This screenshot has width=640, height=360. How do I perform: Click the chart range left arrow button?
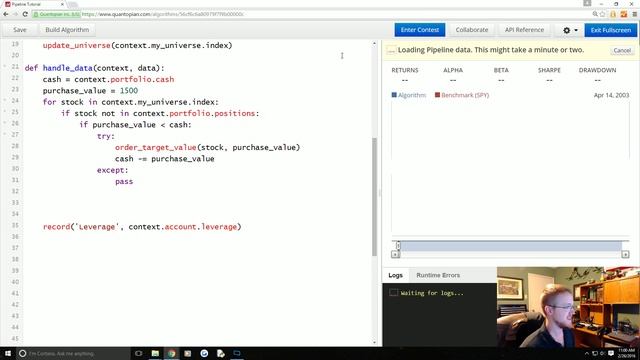coord(395,254)
